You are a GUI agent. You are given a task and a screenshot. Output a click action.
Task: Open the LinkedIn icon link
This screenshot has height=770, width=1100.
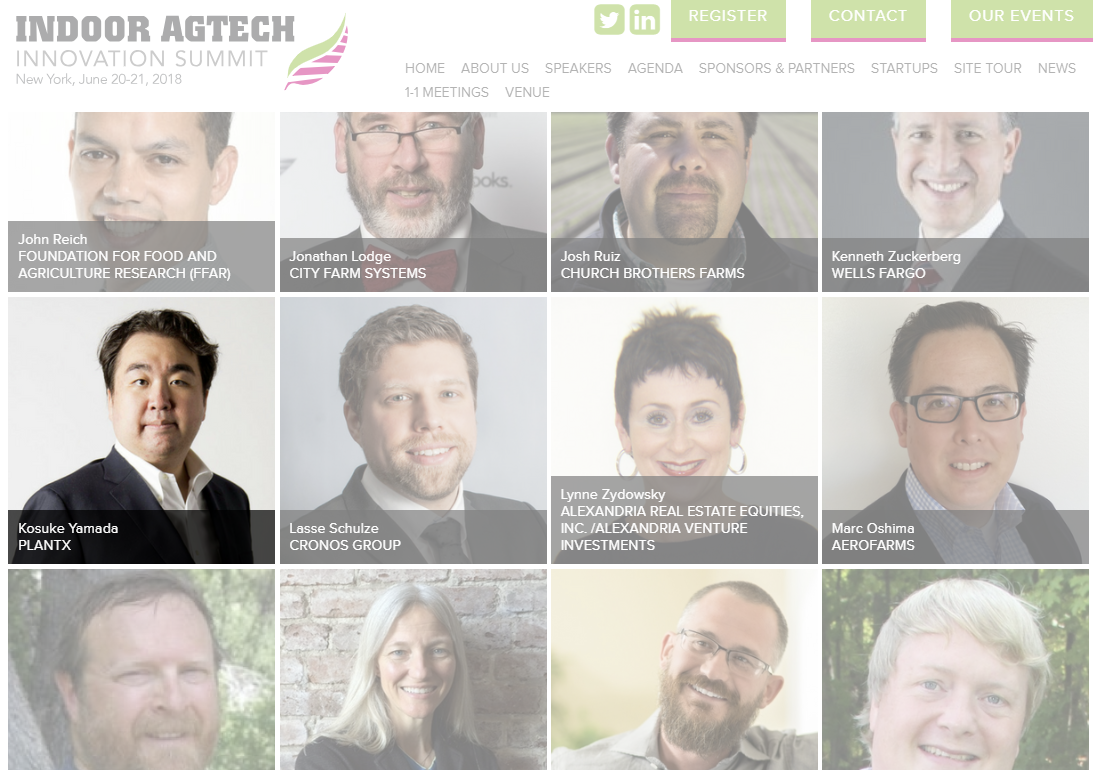pos(644,19)
